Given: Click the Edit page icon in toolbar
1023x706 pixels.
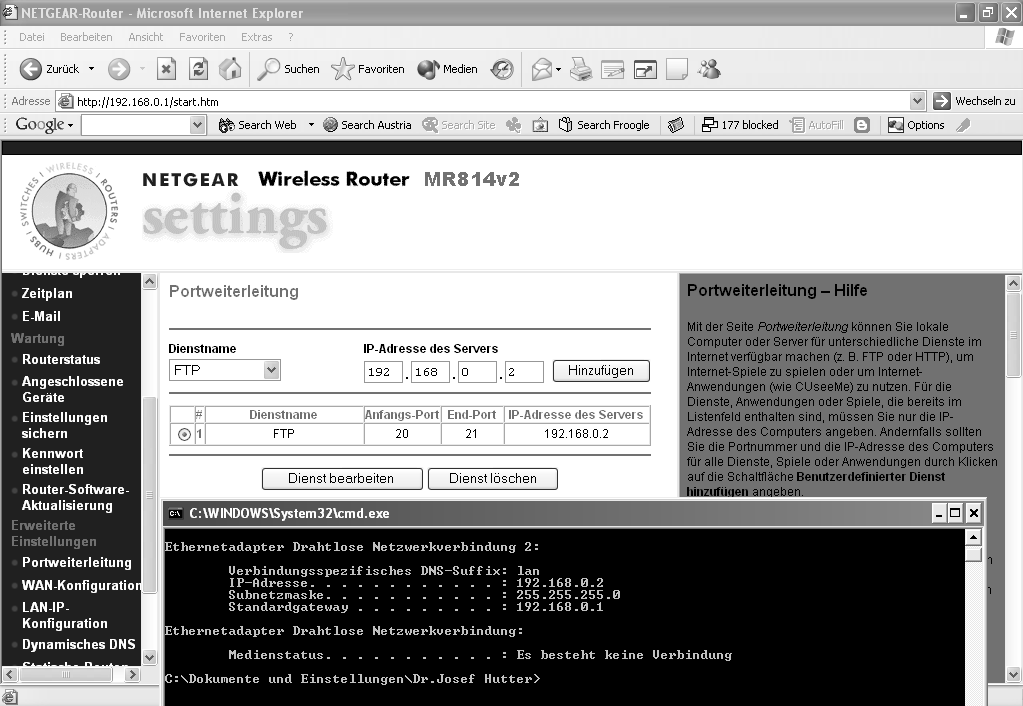Looking at the screenshot, I should point(613,69).
